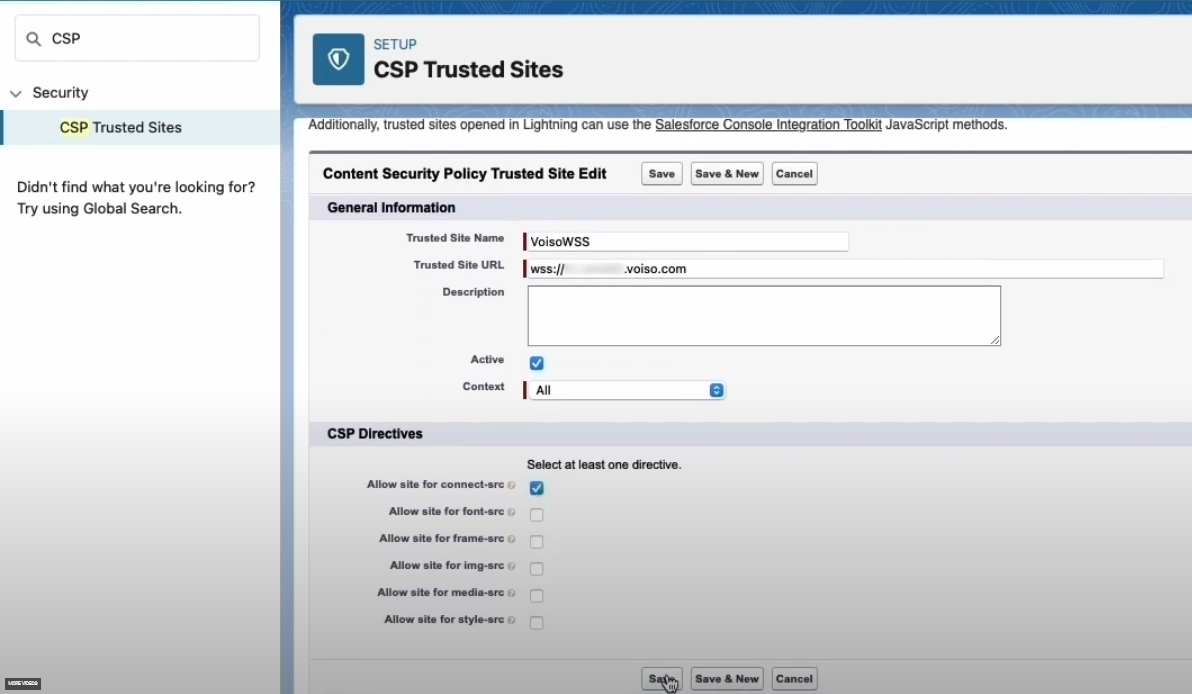The height and width of the screenshot is (694, 1192).
Task: Click the shield icon next to CSP Trusted Sites heading
Action: tap(337, 59)
